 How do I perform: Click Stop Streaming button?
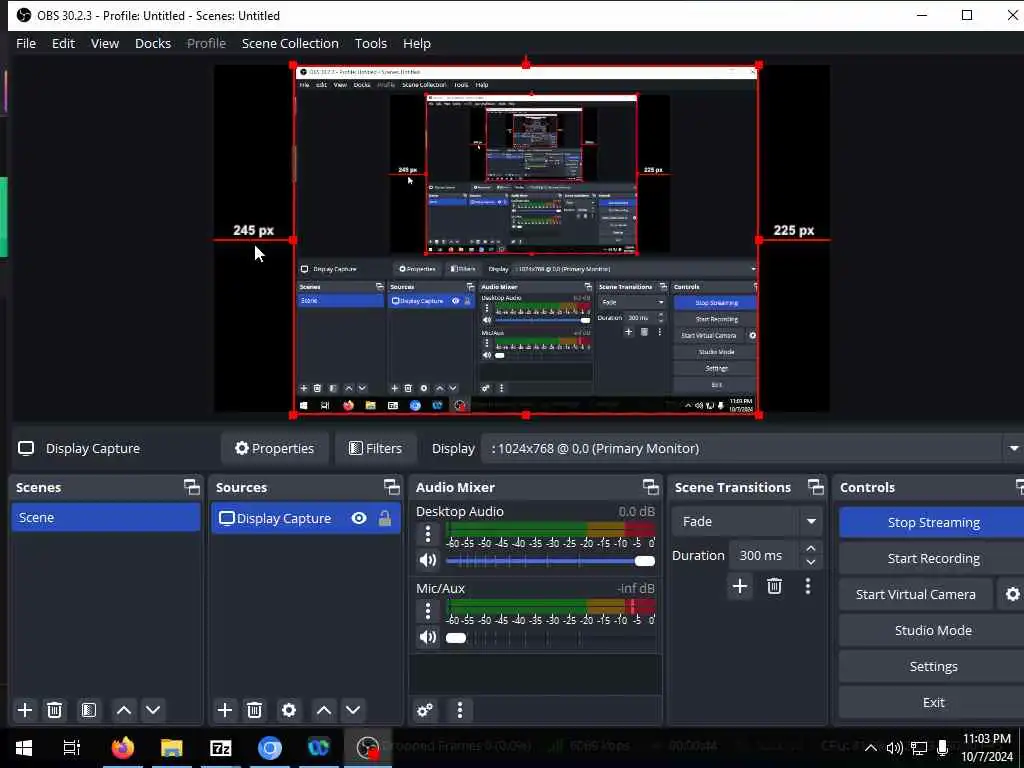point(932,522)
